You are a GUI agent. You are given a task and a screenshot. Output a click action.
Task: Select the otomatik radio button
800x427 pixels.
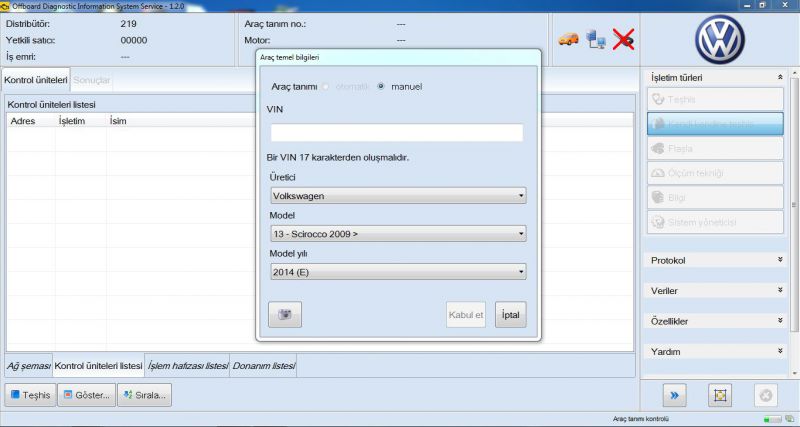point(326,87)
